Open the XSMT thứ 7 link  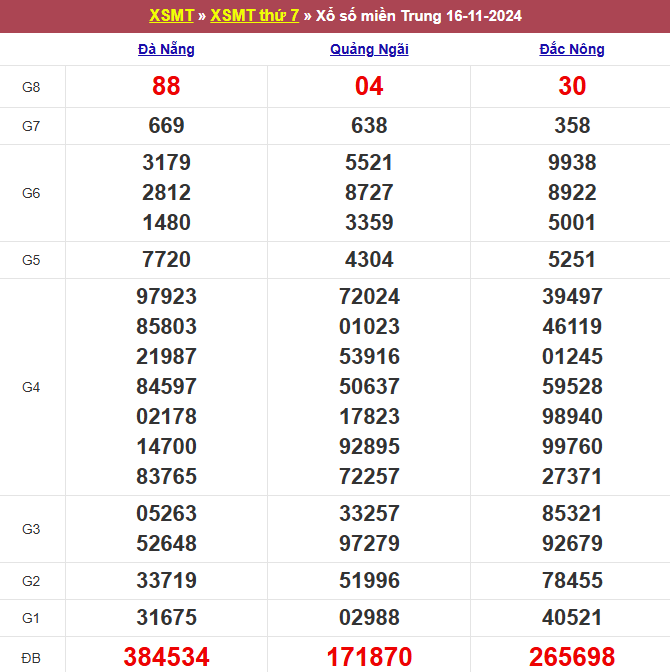(x=255, y=16)
